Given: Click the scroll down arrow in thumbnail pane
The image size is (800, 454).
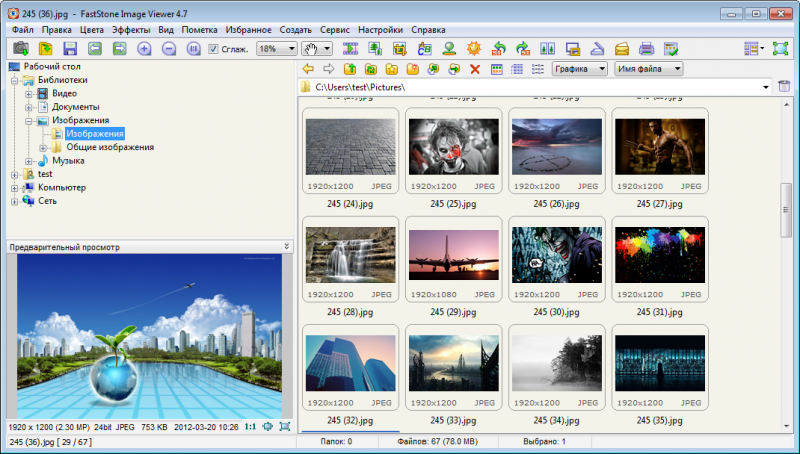Looking at the screenshot, I should coord(786,426).
